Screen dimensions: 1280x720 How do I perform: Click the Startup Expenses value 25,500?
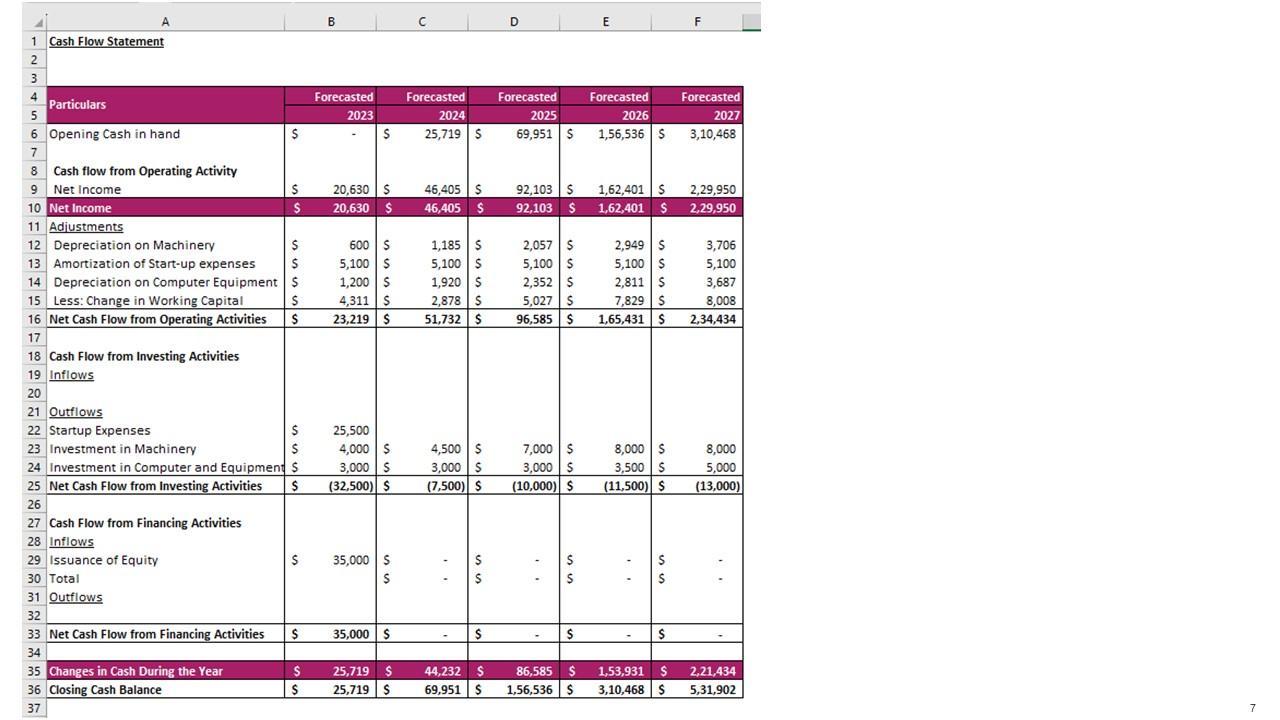tap(351, 431)
